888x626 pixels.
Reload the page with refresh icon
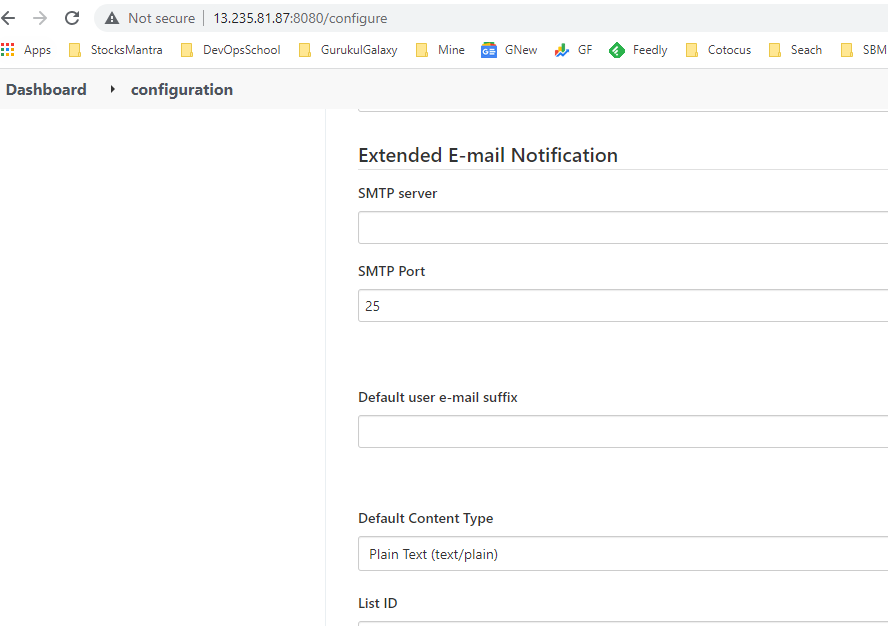72,18
